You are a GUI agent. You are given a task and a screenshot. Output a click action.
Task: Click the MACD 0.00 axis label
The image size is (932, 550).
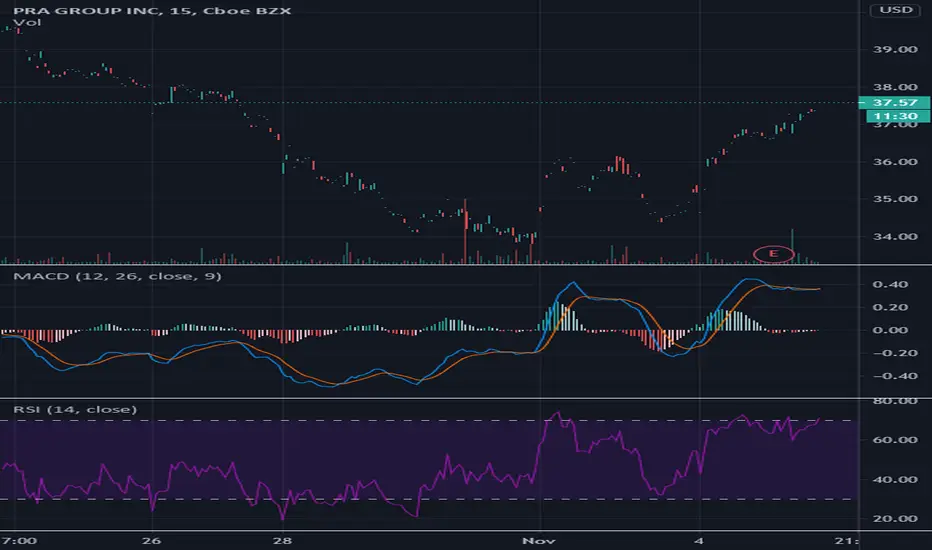[x=890, y=330]
